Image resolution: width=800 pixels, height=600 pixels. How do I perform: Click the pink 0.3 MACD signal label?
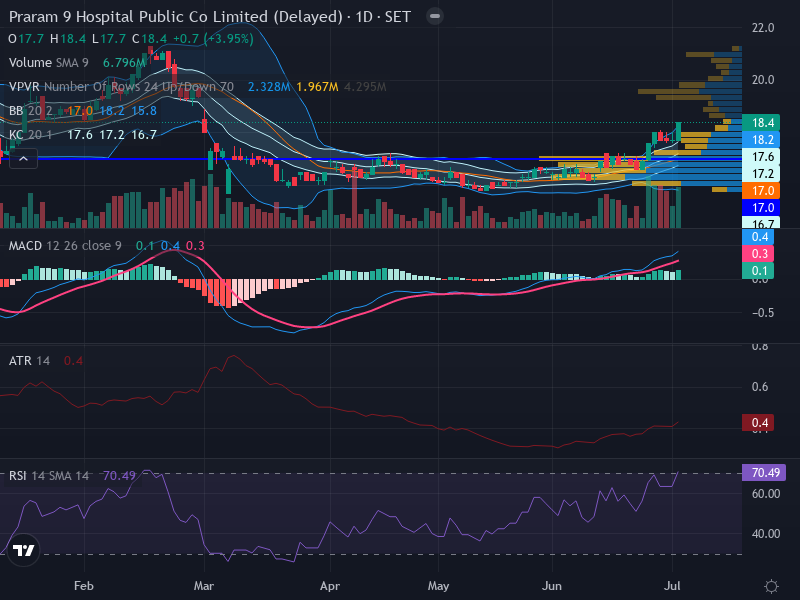click(x=758, y=254)
